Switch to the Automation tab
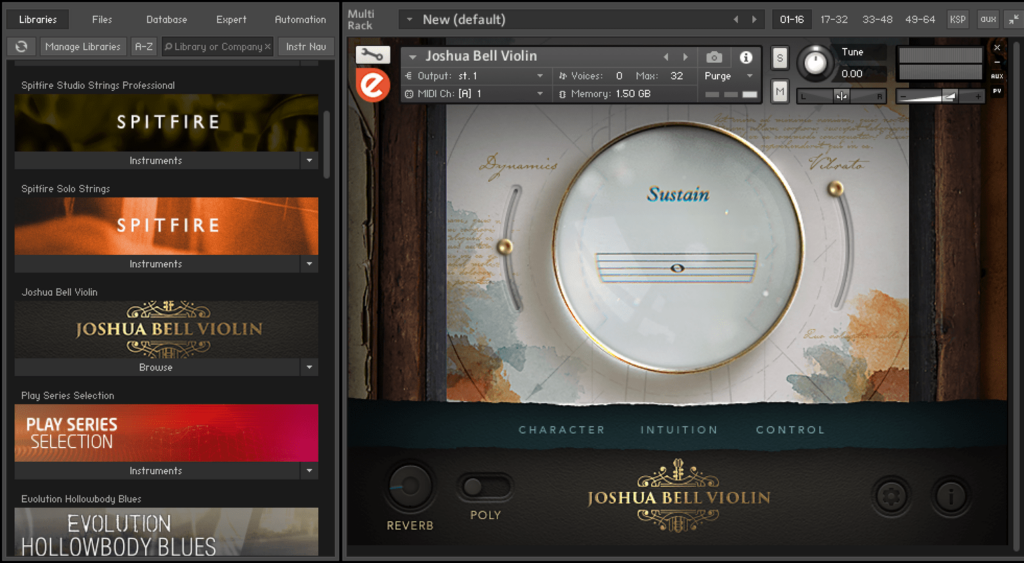Image resolution: width=1024 pixels, height=563 pixels. tap(300, 20)
